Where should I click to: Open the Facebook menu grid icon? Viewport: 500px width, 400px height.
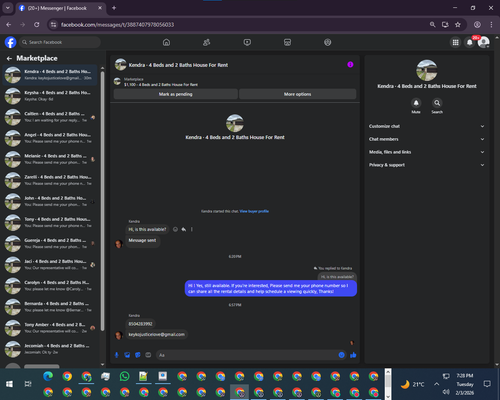click(x=455, y=42)
